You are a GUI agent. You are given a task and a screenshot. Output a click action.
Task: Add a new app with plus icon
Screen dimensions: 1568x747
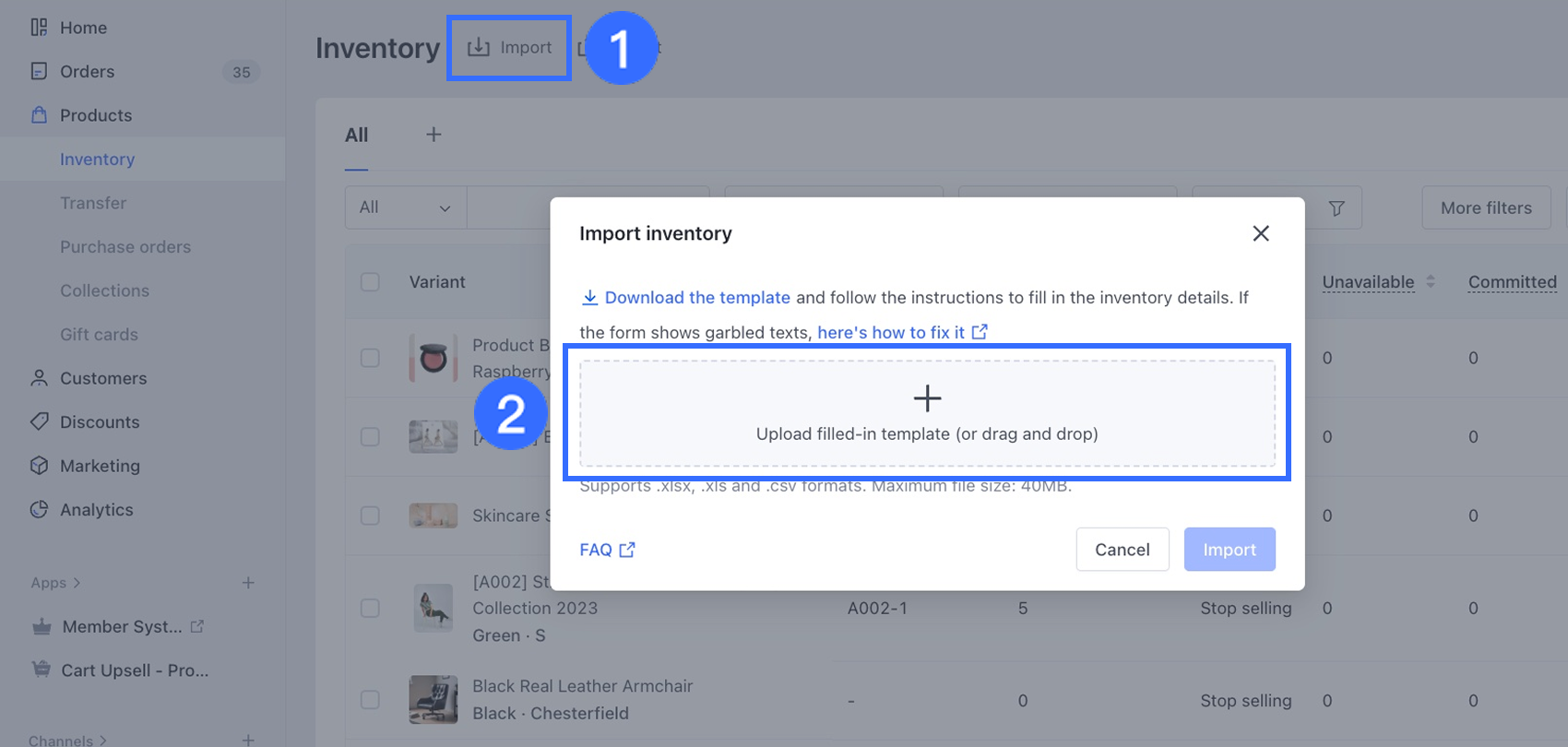[248, 583]
